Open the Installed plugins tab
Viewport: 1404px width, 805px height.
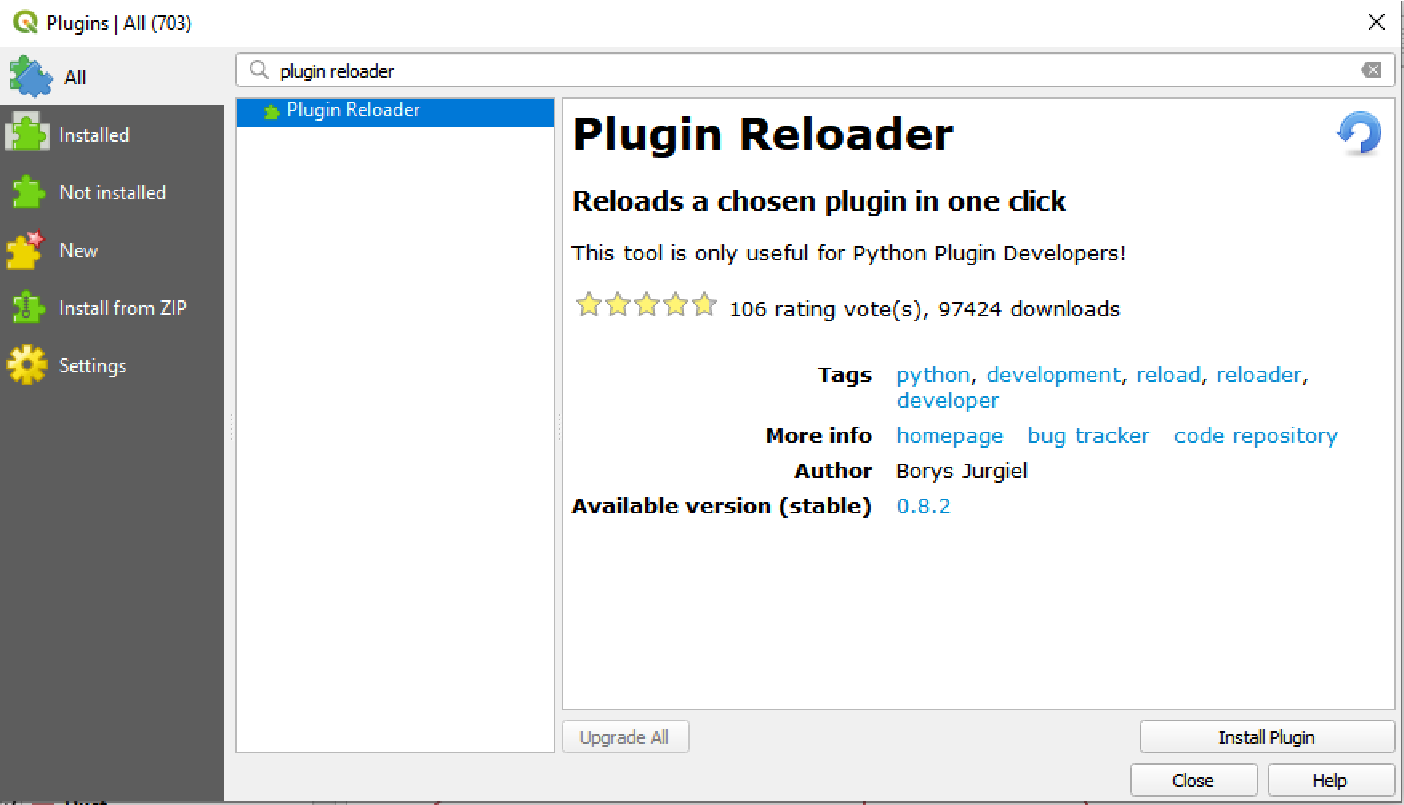(x=112, y=135)
